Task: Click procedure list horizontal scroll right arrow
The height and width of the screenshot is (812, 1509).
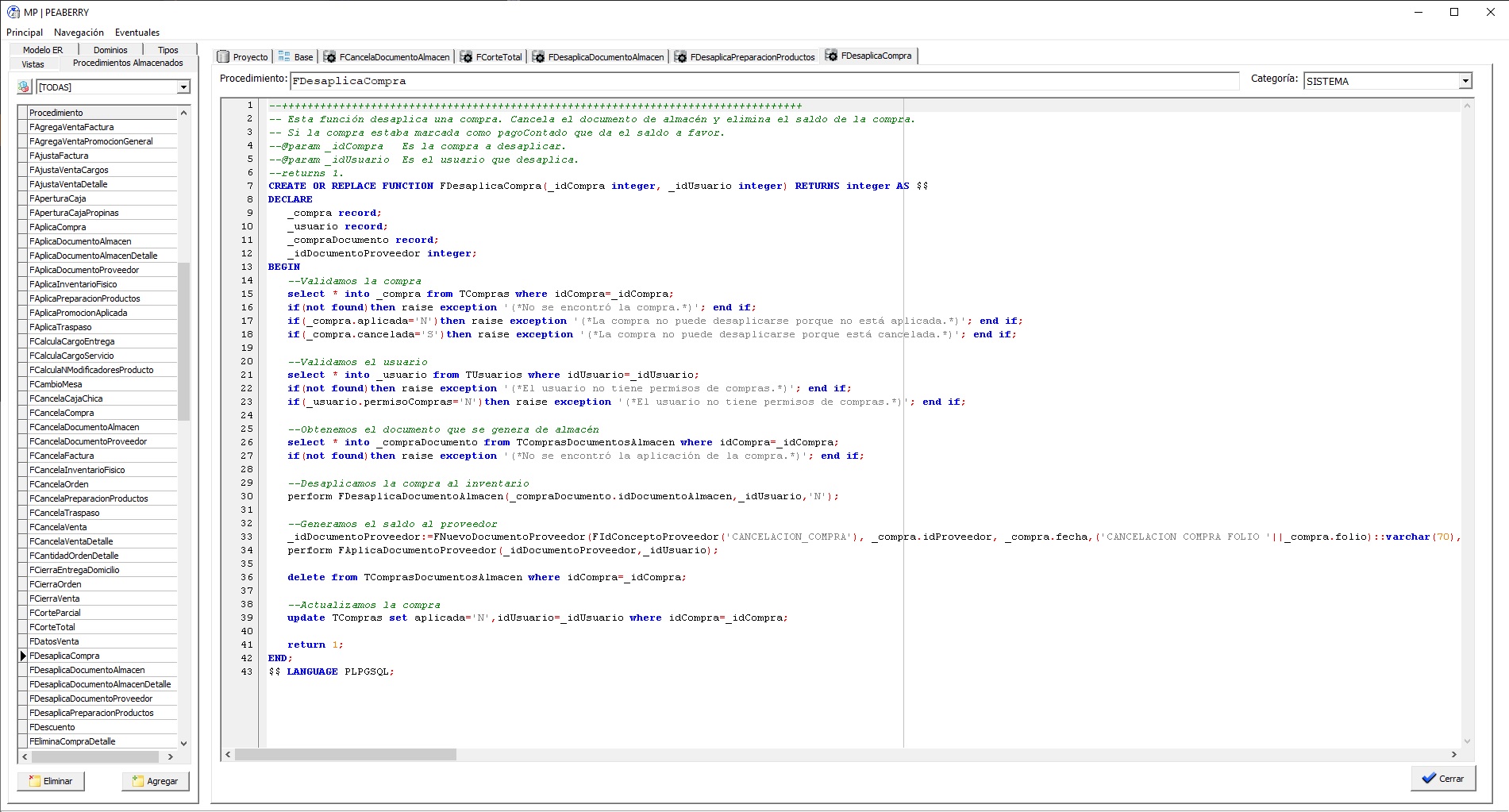Action: tap(171, 757)
